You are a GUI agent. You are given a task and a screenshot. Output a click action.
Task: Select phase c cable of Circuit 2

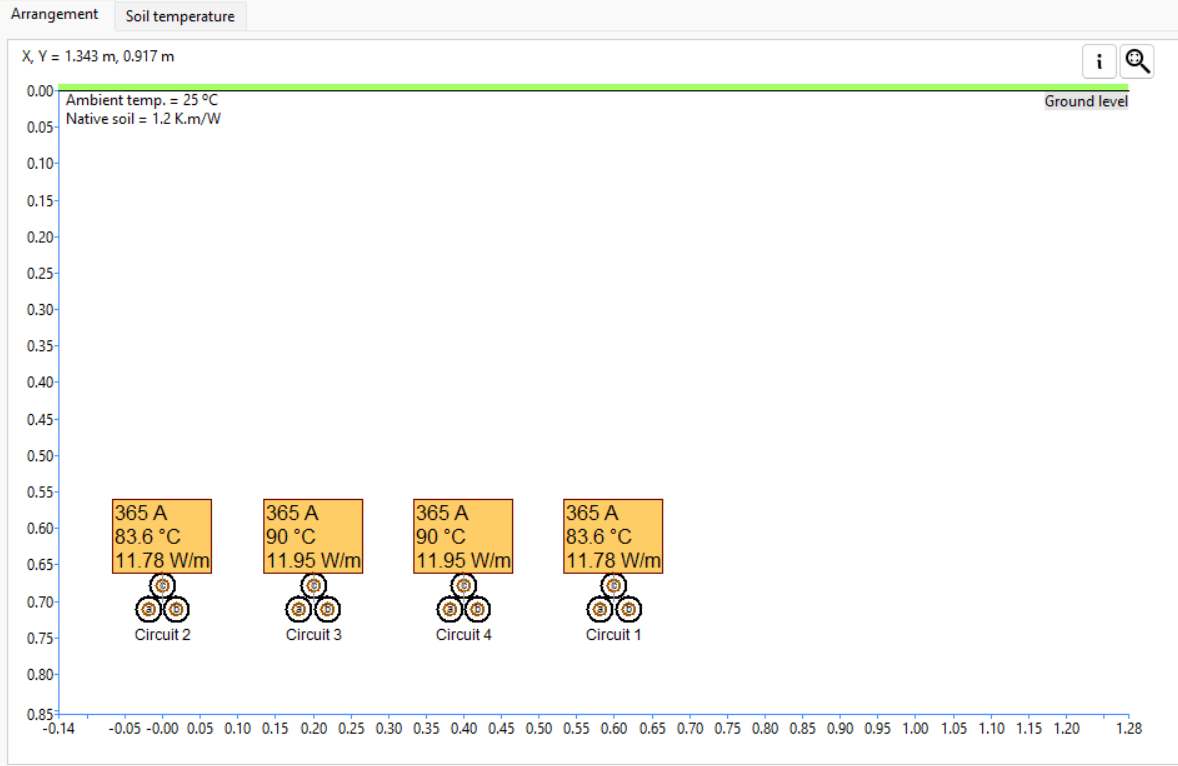click(x=163, y=585)
